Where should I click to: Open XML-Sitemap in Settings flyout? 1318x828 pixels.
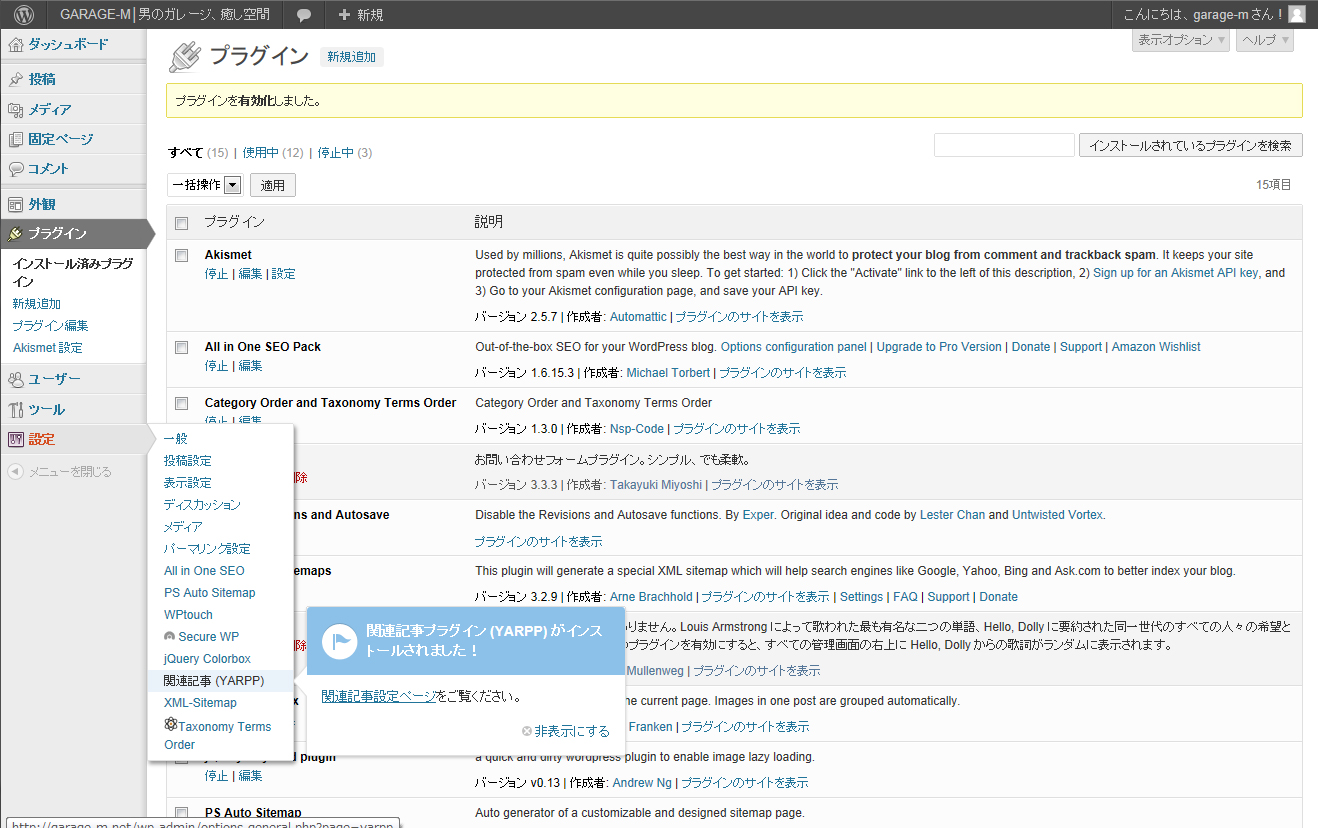point(200,702)
